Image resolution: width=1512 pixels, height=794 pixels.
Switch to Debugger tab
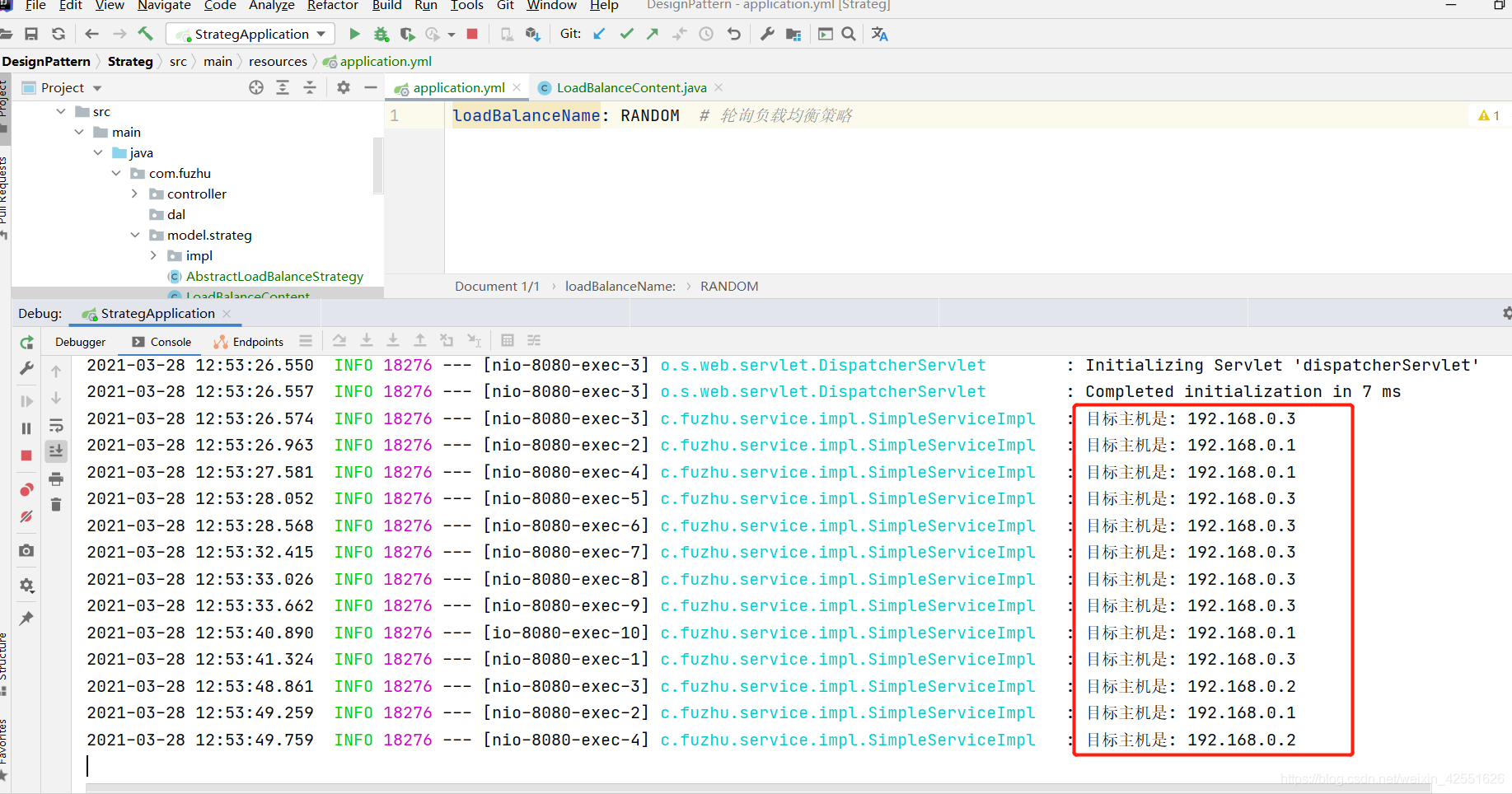[80, 342]
